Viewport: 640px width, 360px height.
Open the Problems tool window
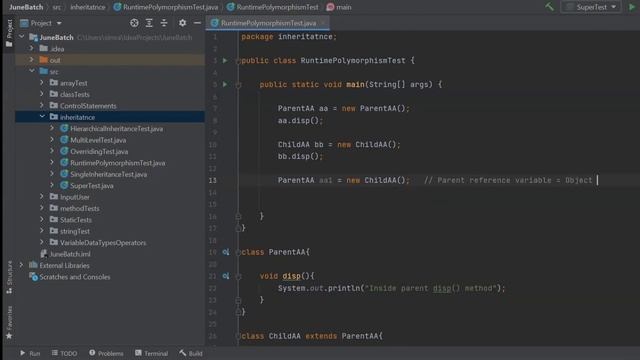tap(106, 353)
